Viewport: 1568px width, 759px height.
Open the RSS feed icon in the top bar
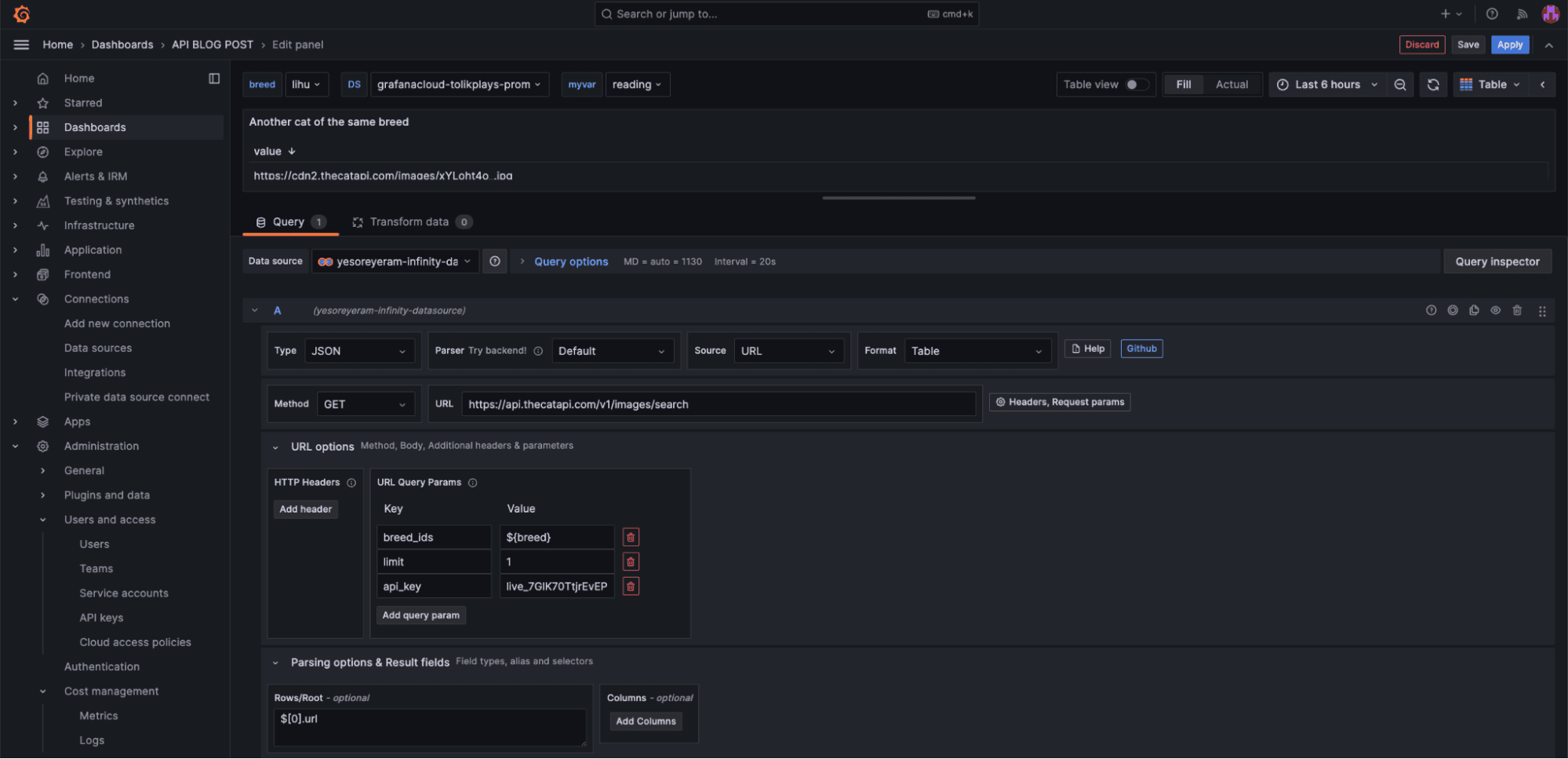click(1522, 13)
